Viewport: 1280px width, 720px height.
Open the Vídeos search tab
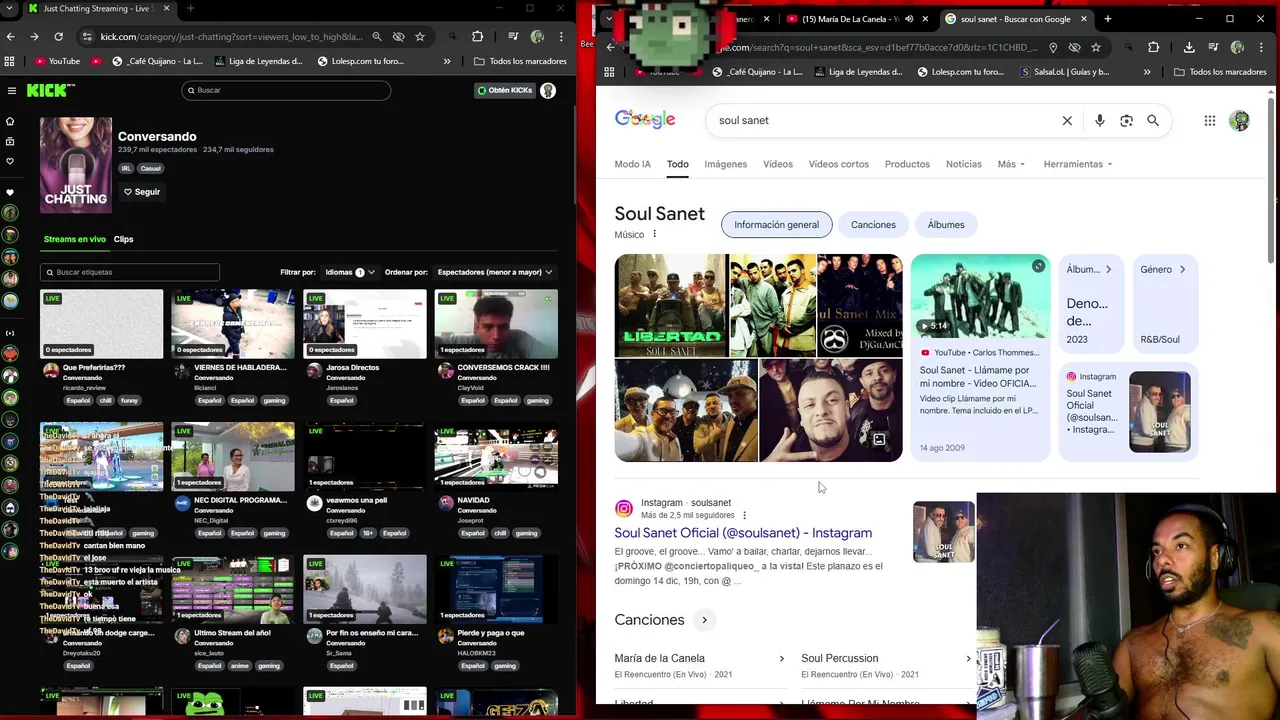(777, 164)
